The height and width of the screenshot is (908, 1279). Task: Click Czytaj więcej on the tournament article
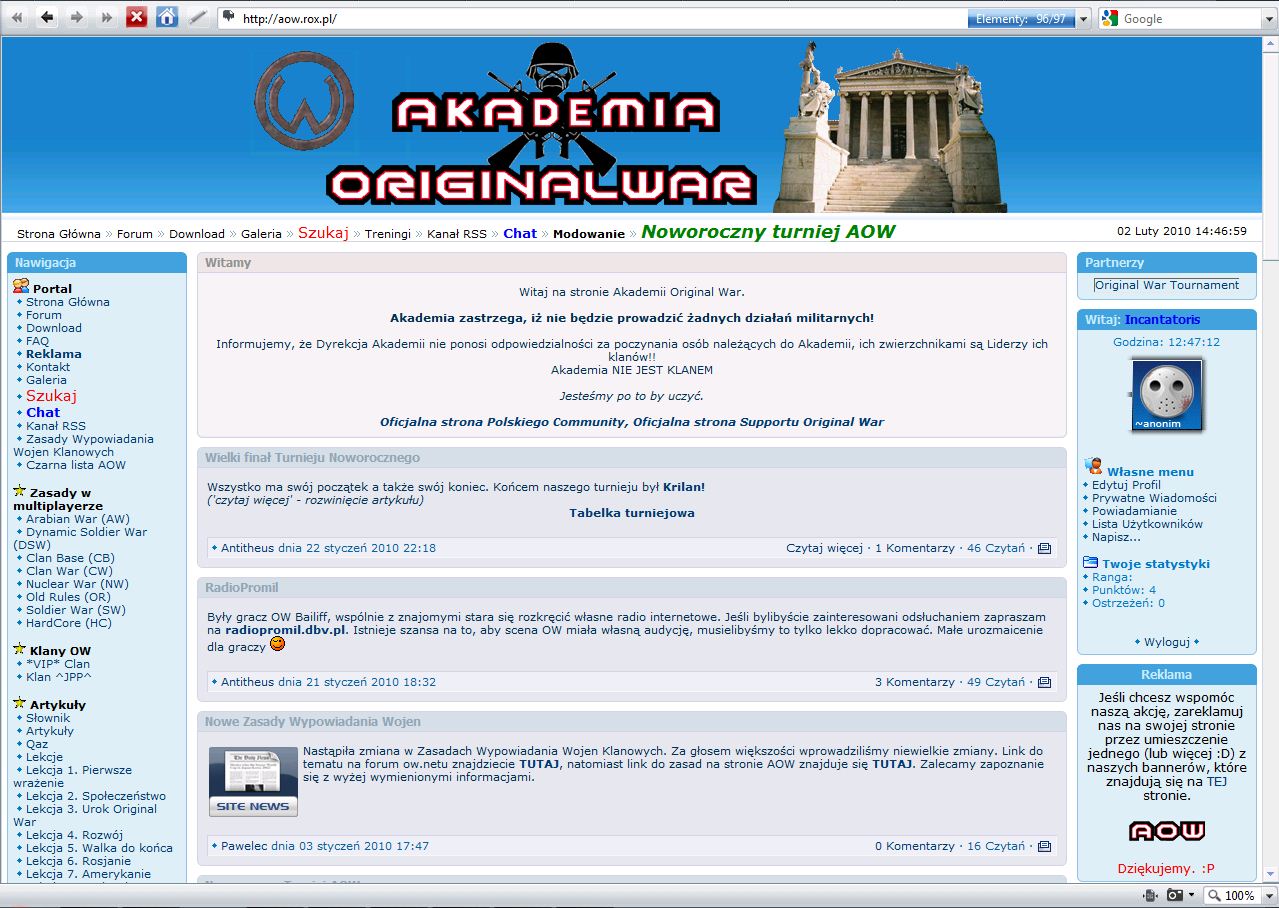(824, 548)
